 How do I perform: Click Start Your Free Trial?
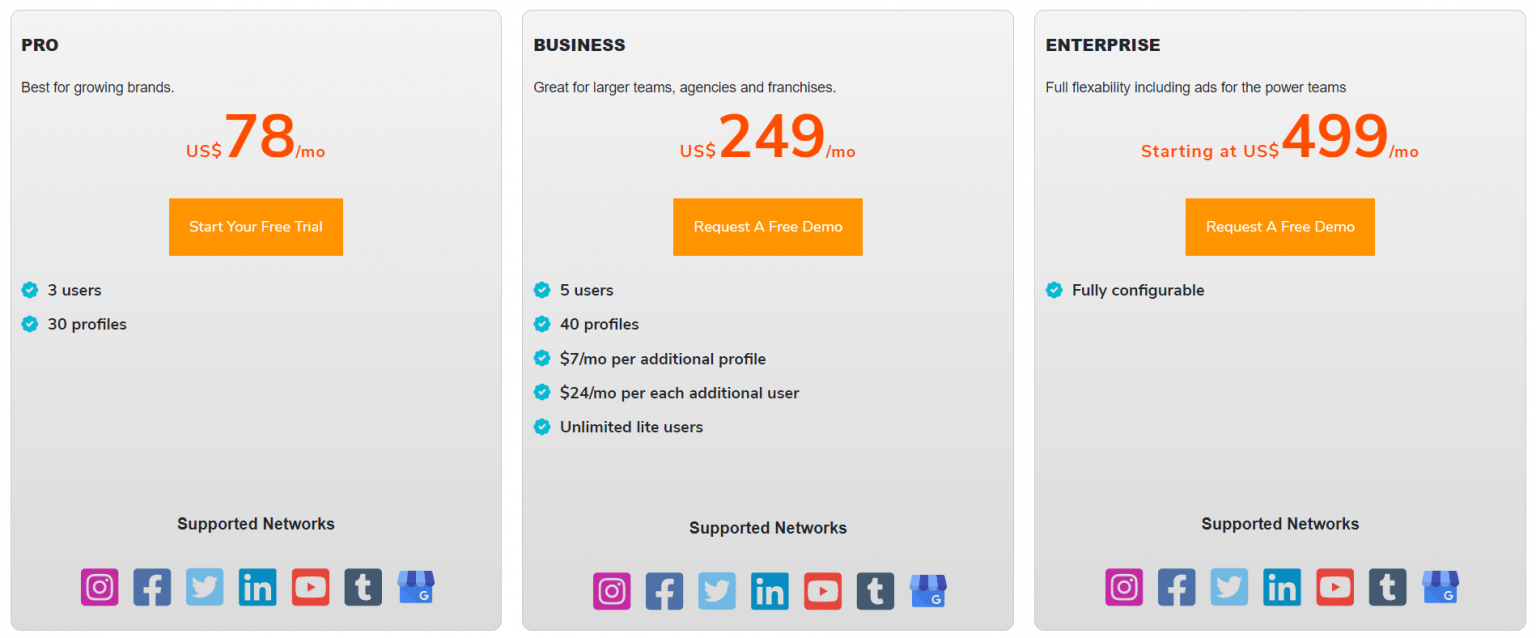(256, 227)
